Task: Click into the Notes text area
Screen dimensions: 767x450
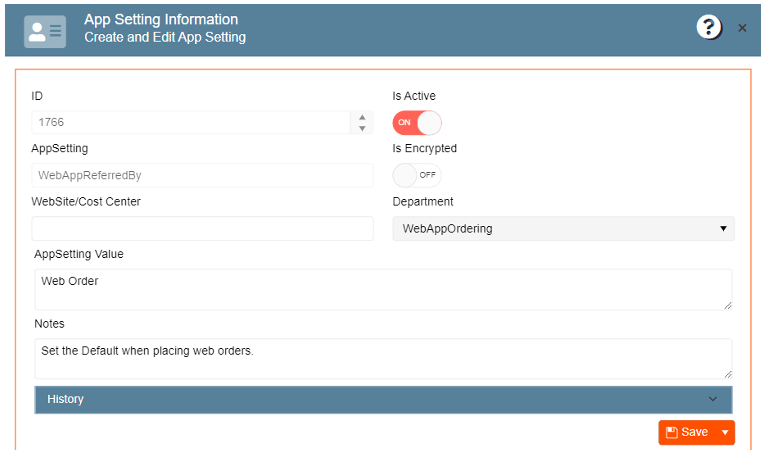Action: [x=383, y=358]
